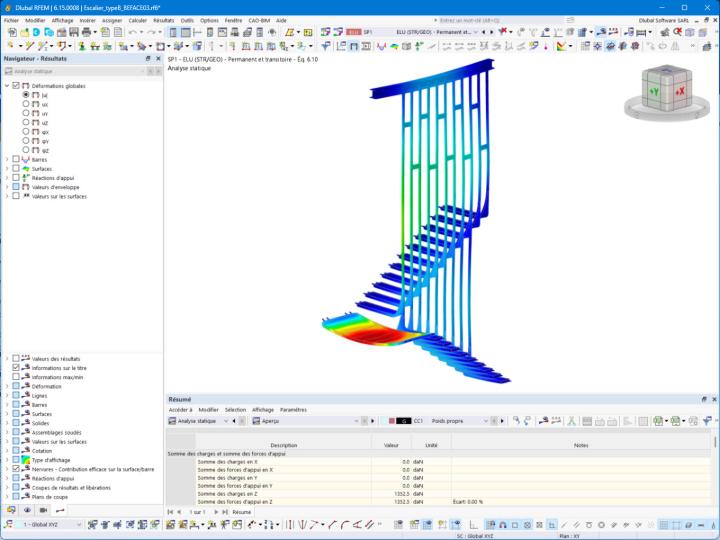Screen dimensions: 720x540
Task: Select the φz radio button
Action: 26,150
